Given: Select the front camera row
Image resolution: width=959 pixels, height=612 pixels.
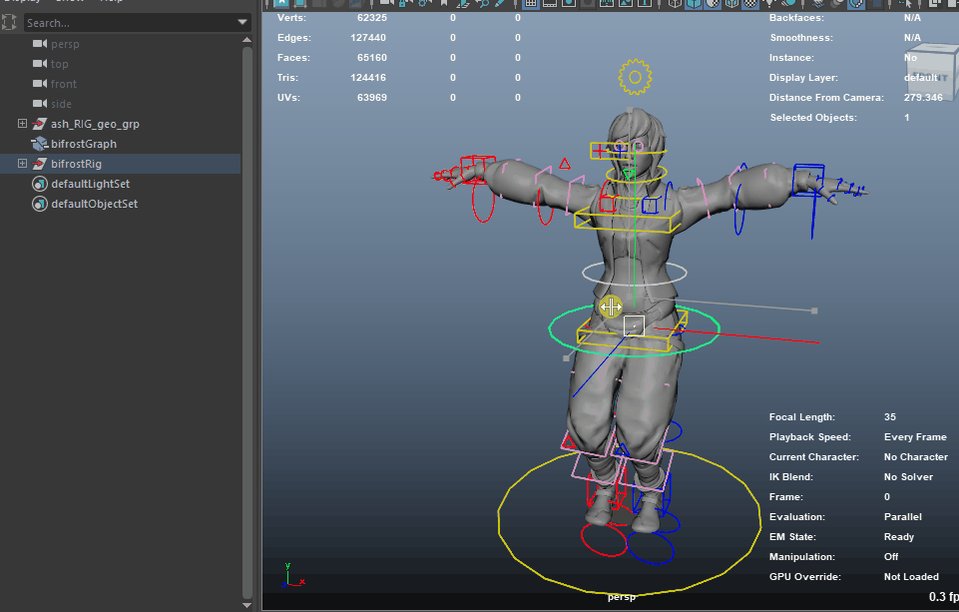Looking at the screenshot, I should coord(64,84).
